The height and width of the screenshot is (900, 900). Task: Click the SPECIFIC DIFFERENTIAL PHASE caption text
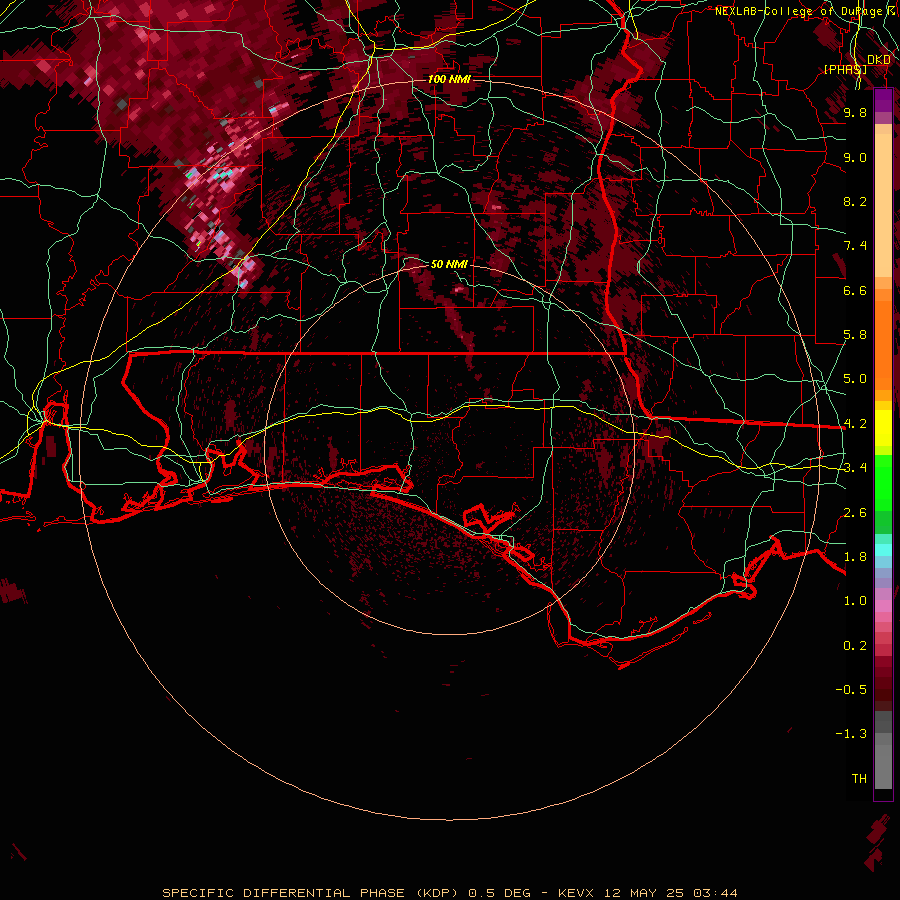(x=282, y=893)
